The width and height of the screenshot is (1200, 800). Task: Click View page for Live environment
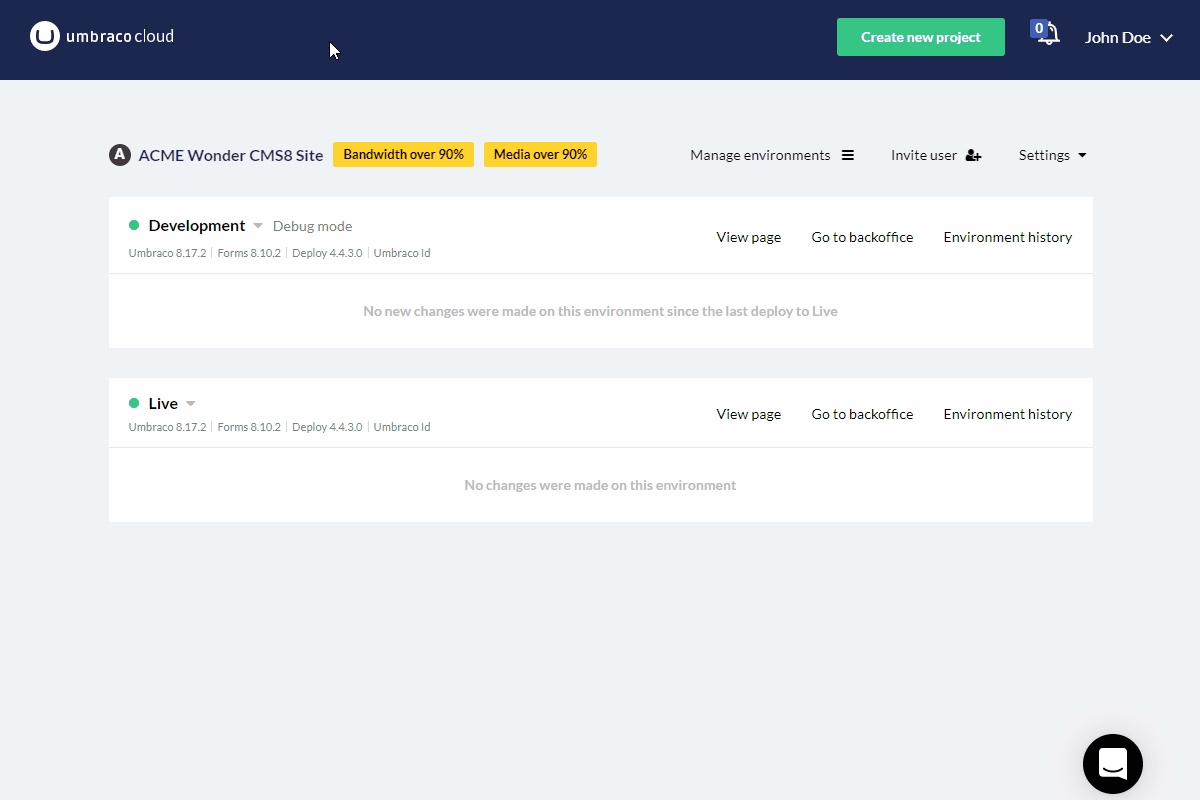click(x=748, y=414)
